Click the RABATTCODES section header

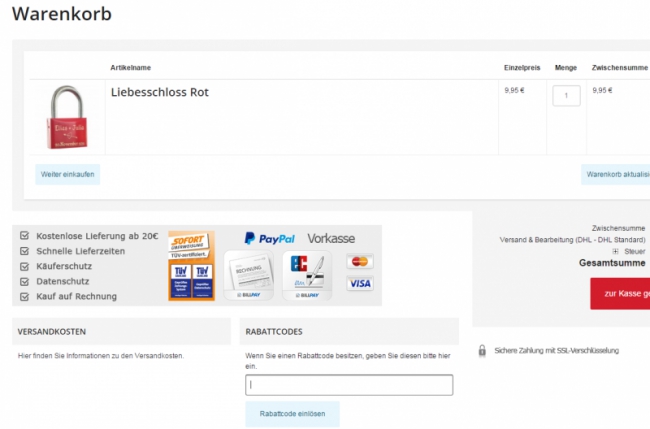pos(349,332)
